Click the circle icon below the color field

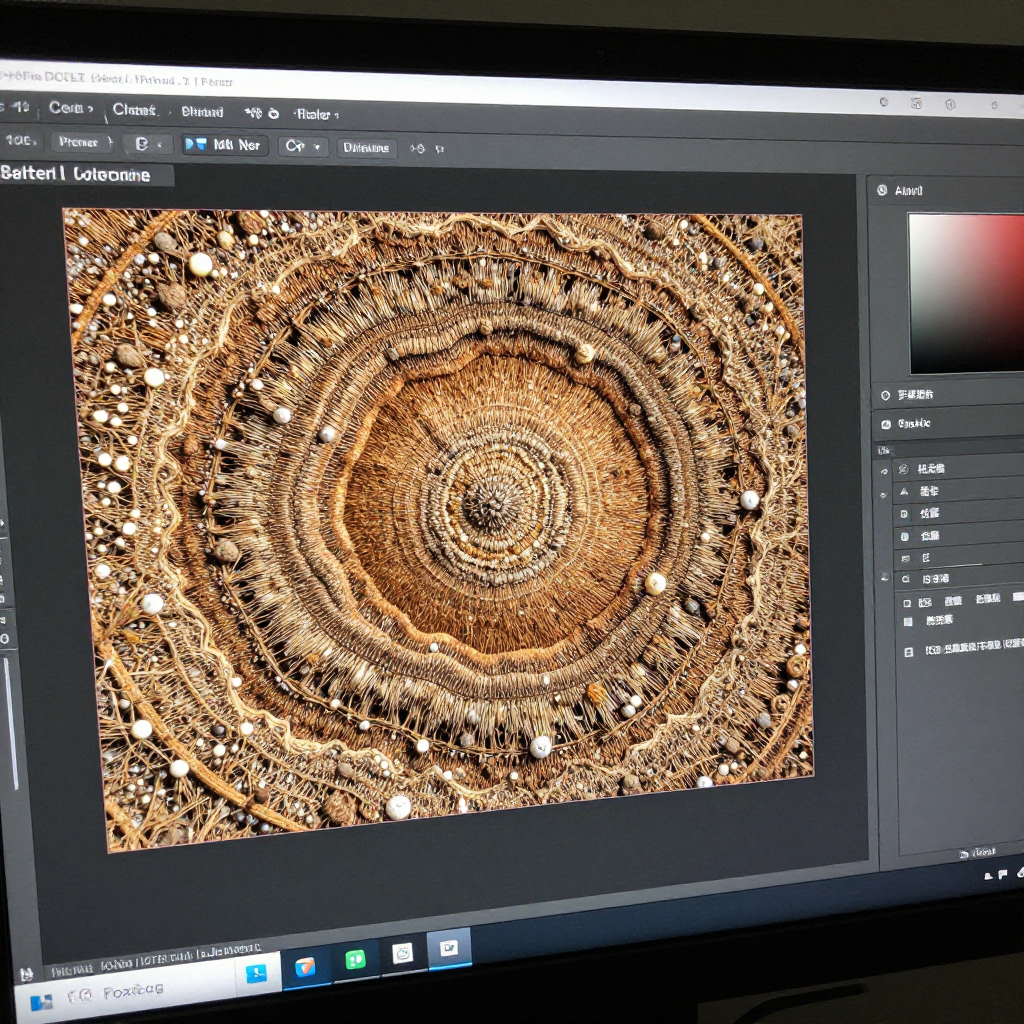point(886,395)
